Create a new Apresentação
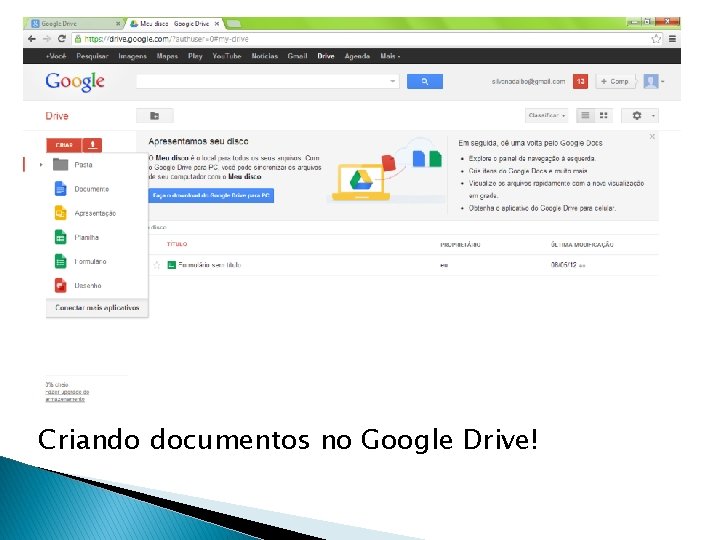This screenshot has width=720, height=540. [97, 213]
